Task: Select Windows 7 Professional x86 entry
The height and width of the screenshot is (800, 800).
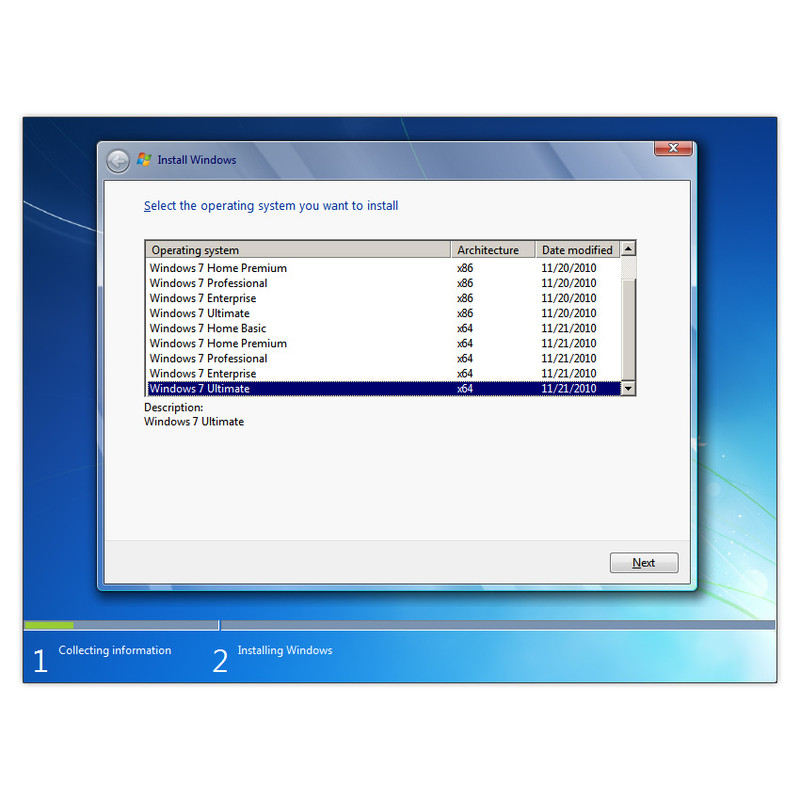Action: (x=384, y=283)
